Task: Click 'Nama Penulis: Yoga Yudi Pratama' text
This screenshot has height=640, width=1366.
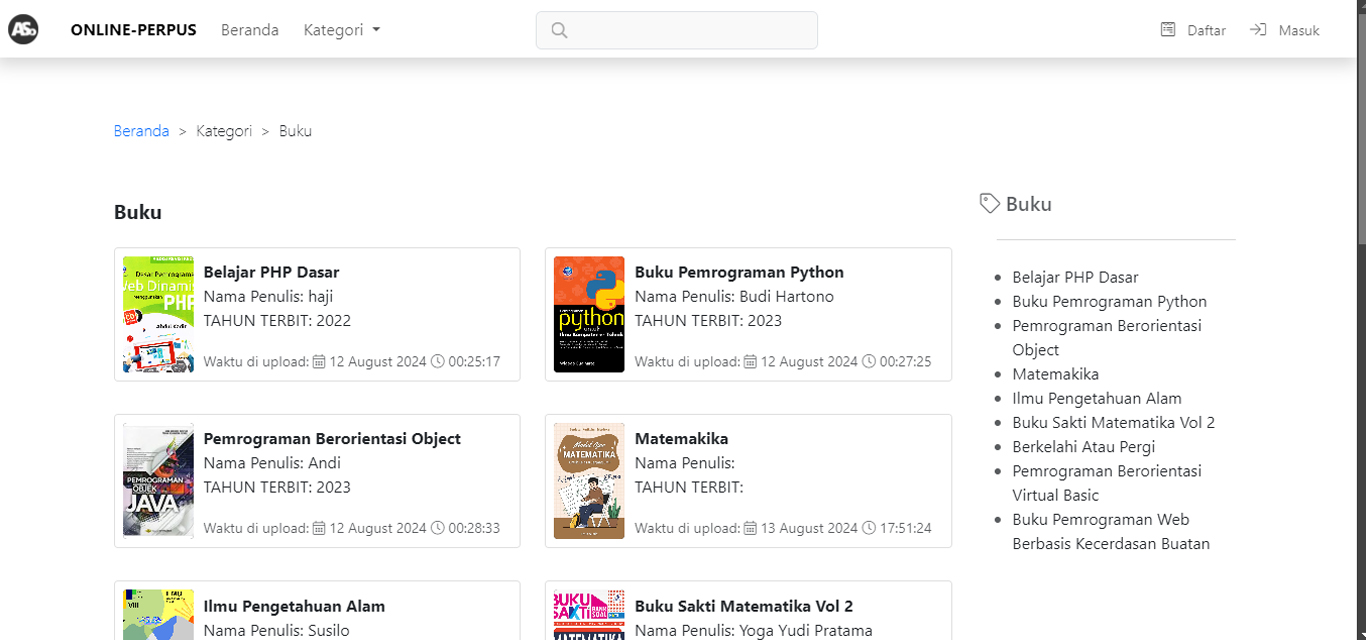Action: click(x=754, y=630)
